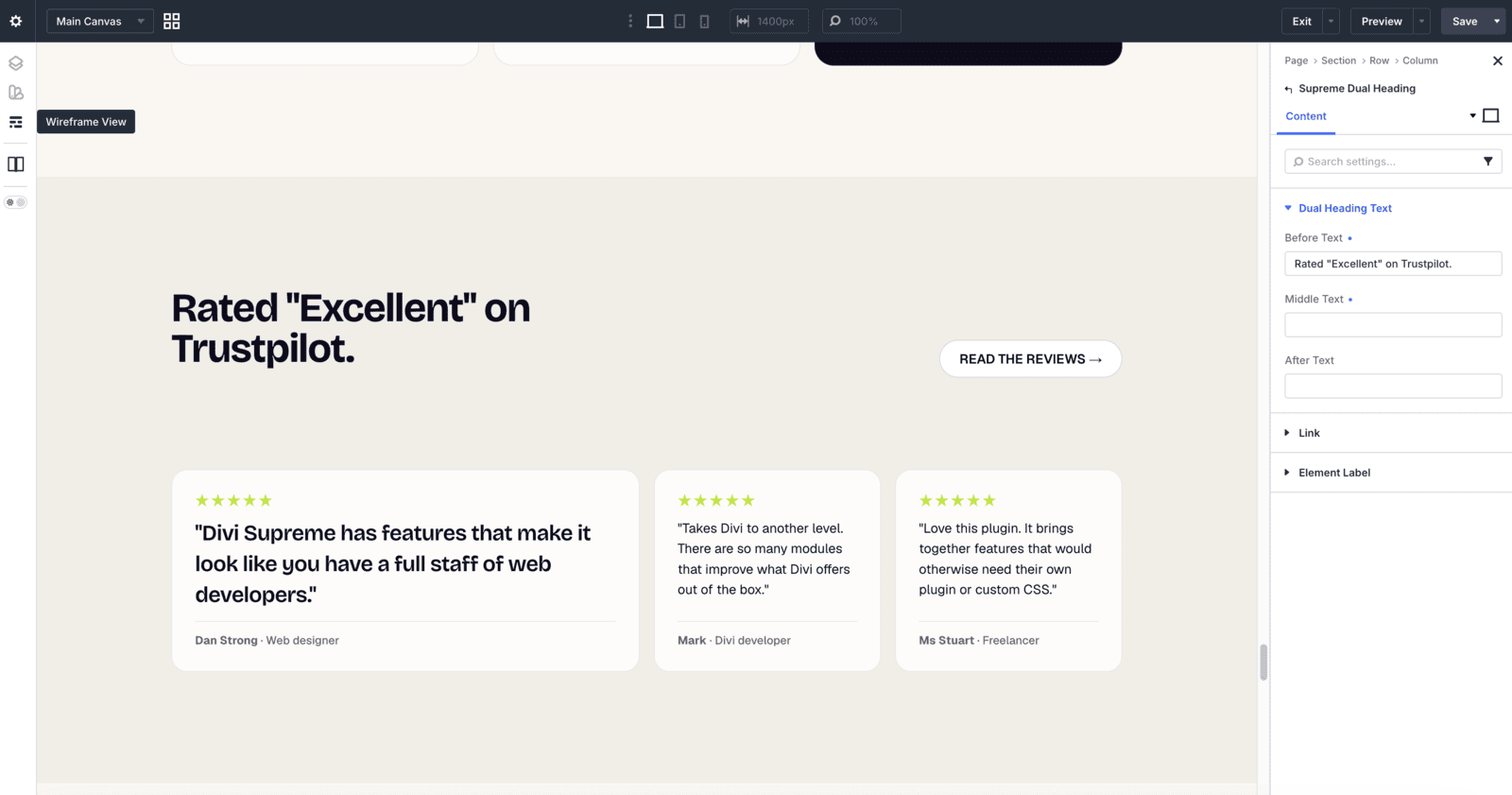Open the canvas grid view icon

pyautogui.click(x=171, y=21)
